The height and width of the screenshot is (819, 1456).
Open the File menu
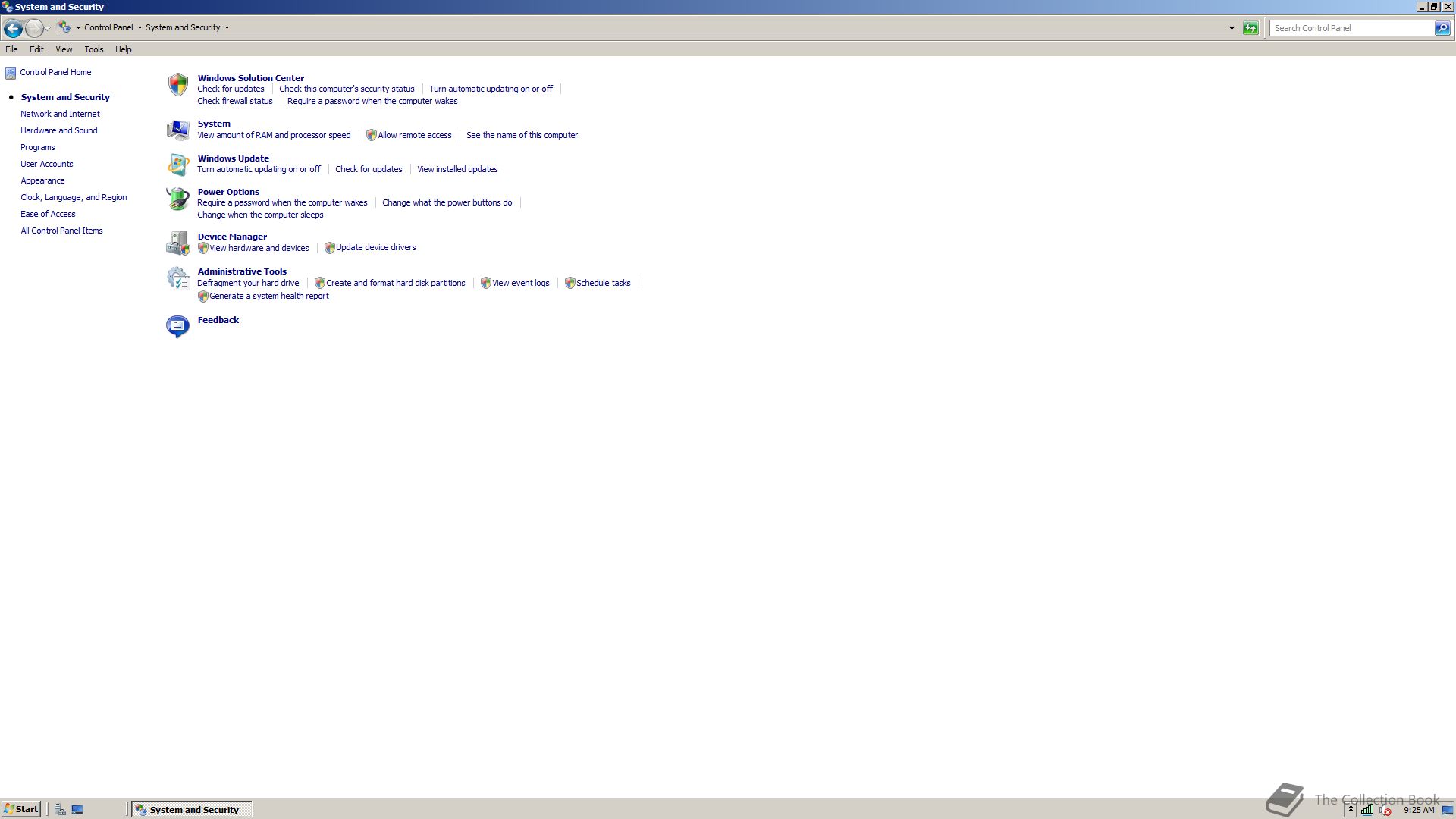click(x=11, y=49)
